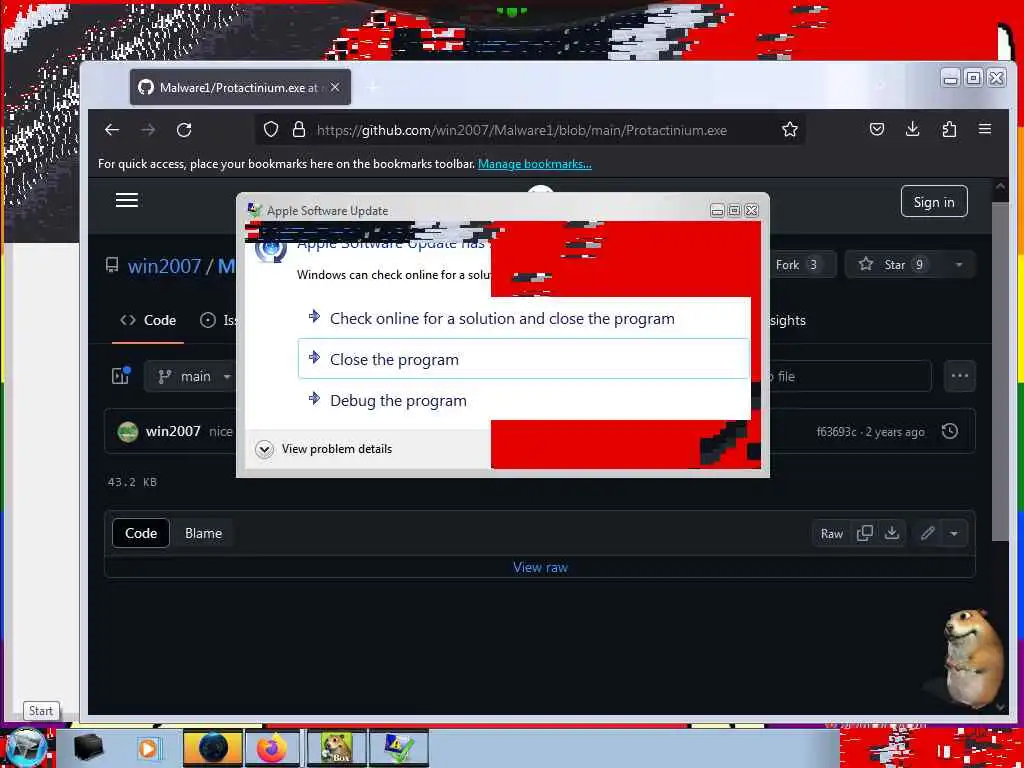Expand View problem details

pos(324,449)
